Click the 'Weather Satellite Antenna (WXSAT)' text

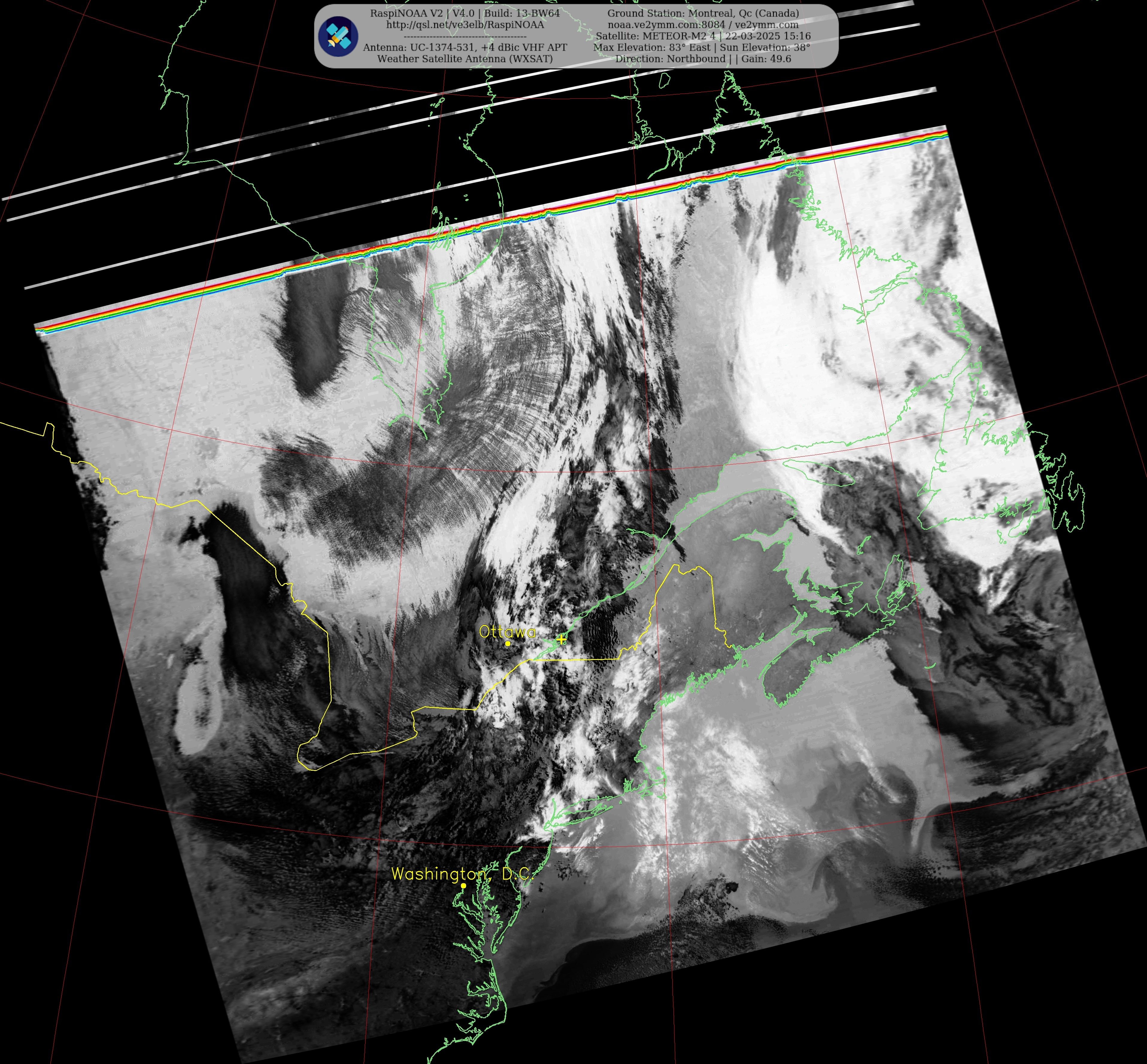[465, 59]
